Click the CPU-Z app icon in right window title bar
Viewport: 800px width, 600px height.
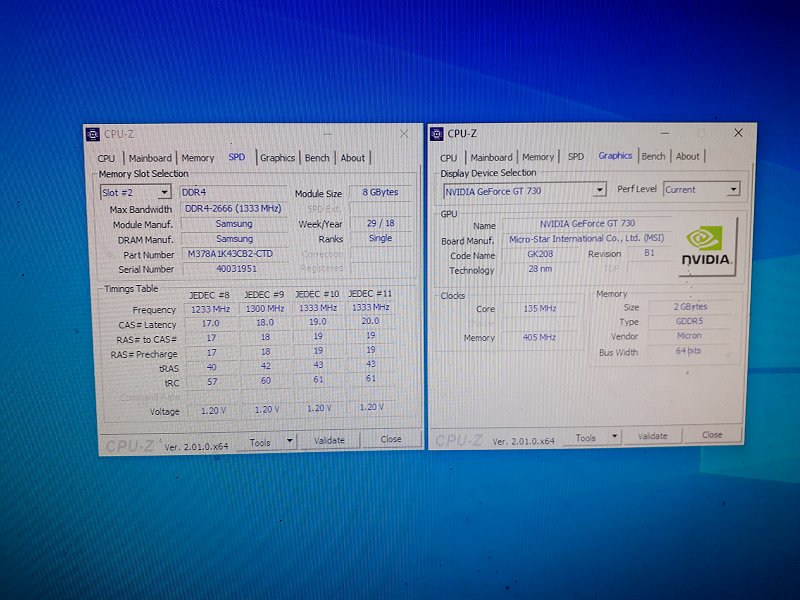tap(437, 134)
